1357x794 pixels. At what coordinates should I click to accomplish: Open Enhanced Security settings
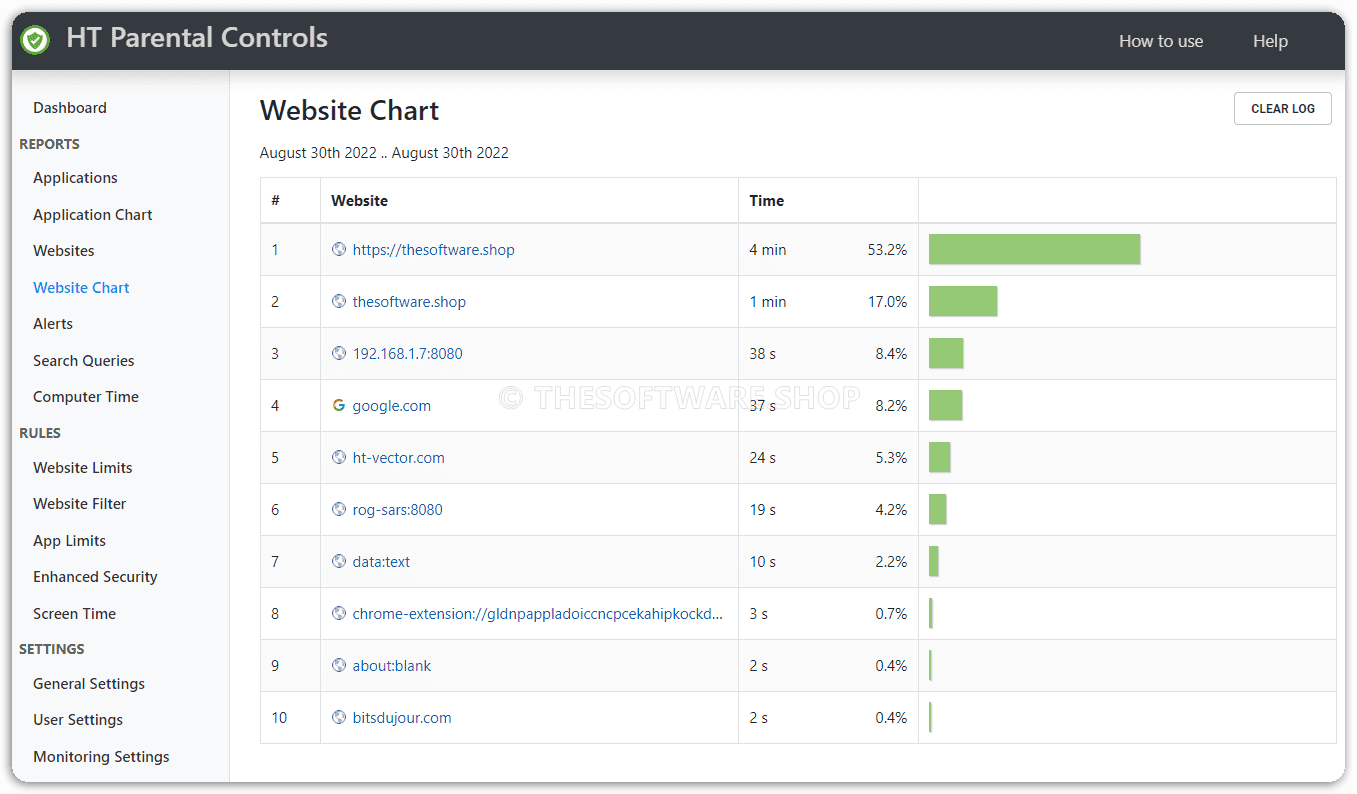coord(95,577)
